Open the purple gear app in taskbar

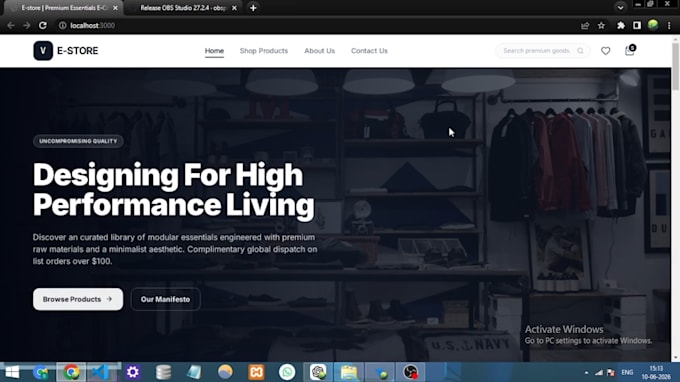133,372
